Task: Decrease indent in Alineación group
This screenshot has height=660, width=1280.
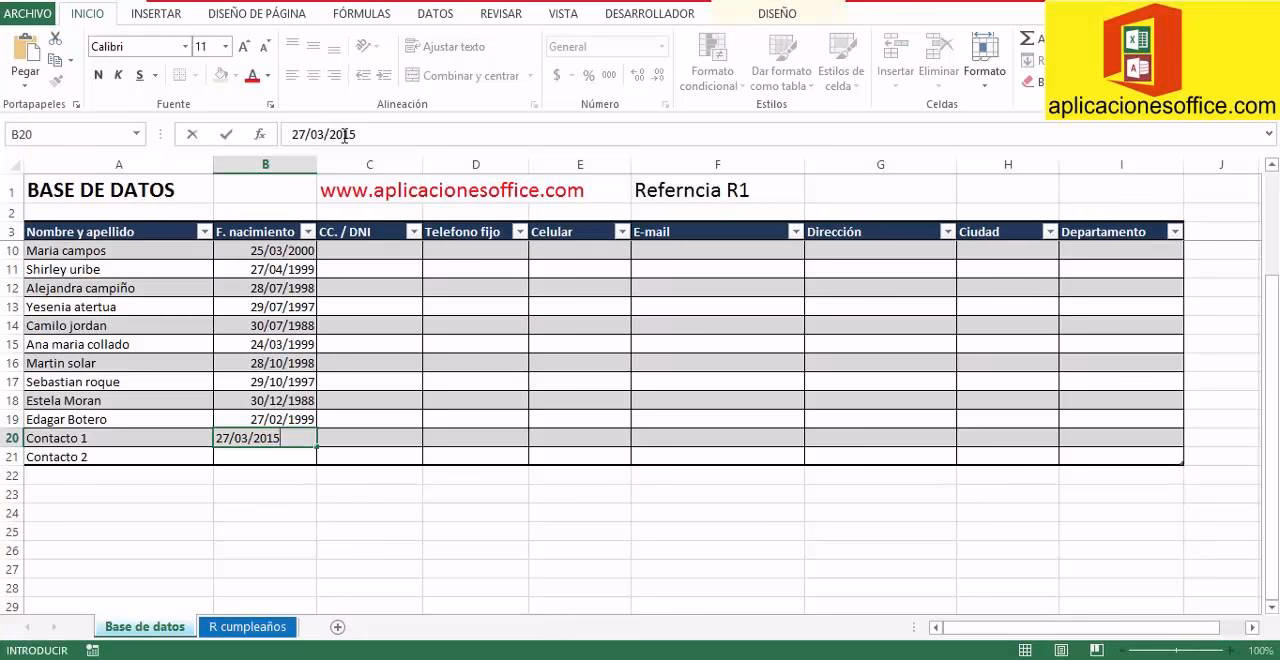Action: (362, 75)
